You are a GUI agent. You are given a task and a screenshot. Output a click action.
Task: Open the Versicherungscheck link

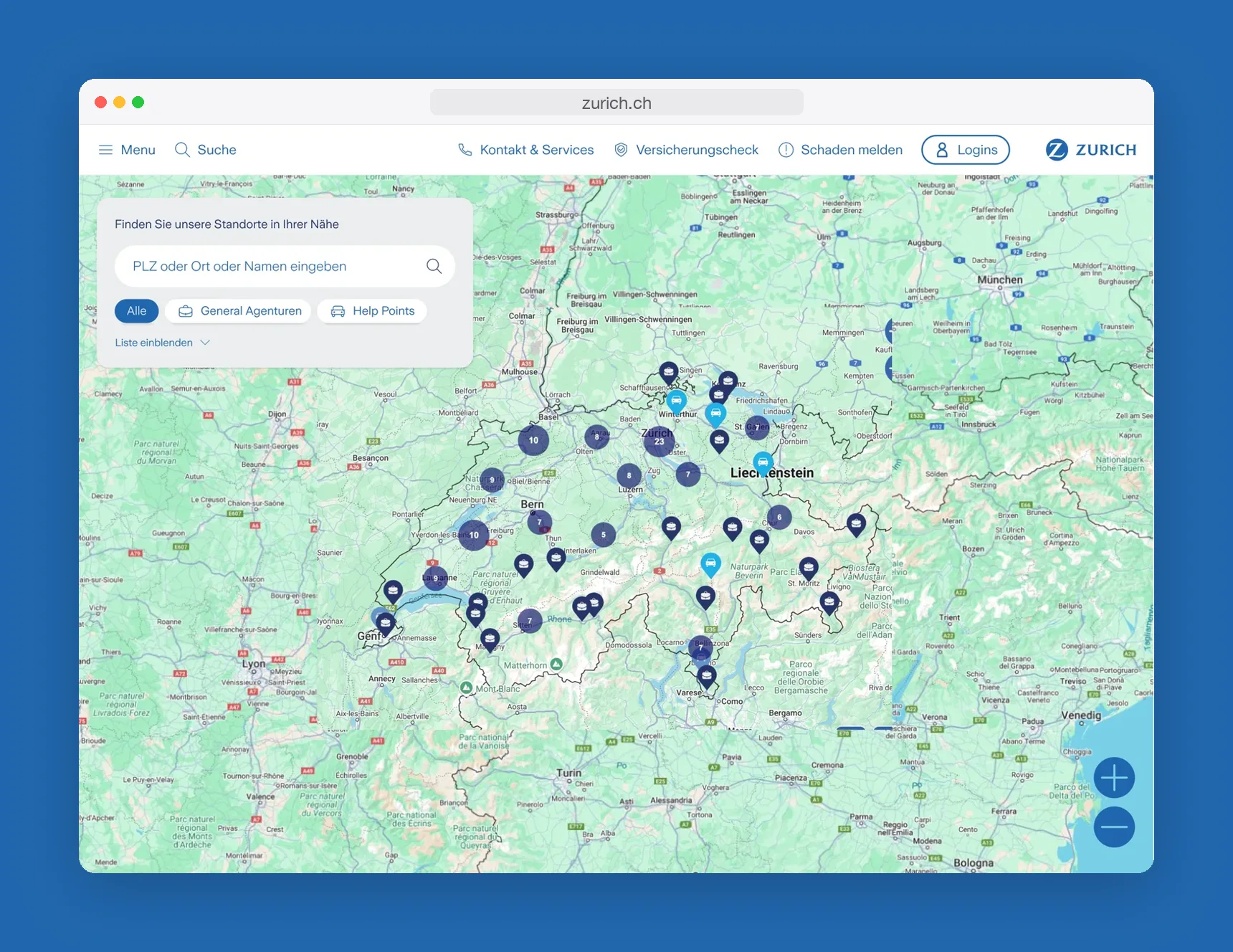tap(686, 150)
